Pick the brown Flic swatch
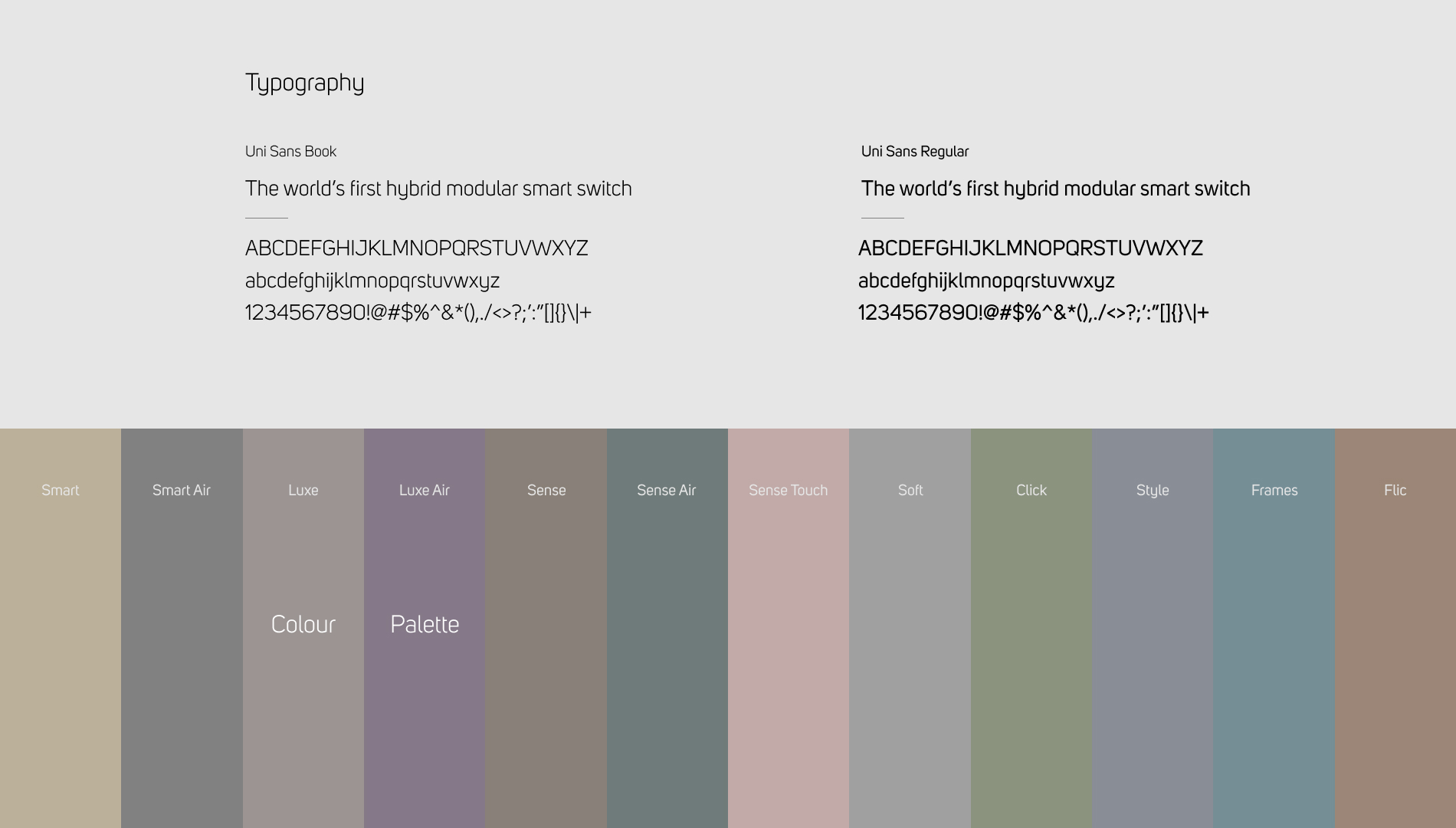Viewport: 1456px width, 828px height. [1395, 628]
